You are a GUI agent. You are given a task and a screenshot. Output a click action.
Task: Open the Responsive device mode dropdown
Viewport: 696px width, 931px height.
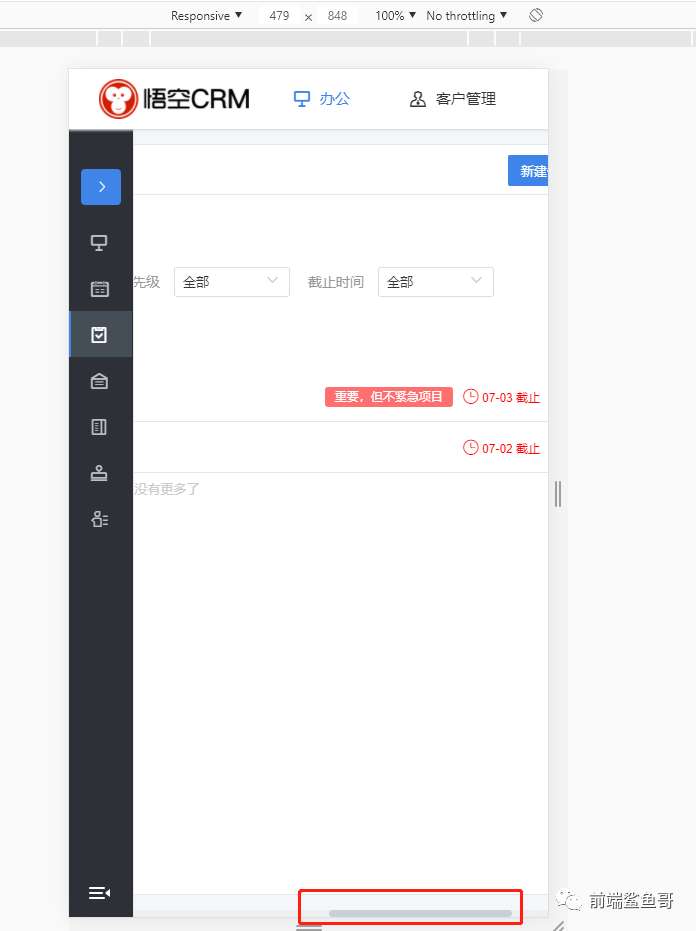click(x=207, y=15)
